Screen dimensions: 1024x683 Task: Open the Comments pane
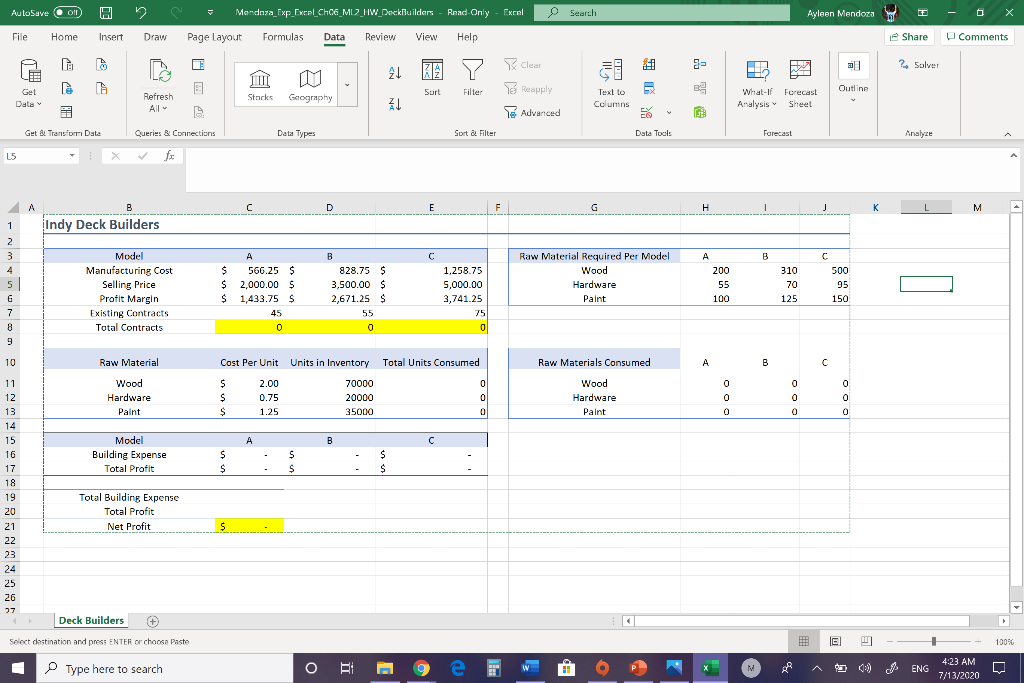(977, 35)
